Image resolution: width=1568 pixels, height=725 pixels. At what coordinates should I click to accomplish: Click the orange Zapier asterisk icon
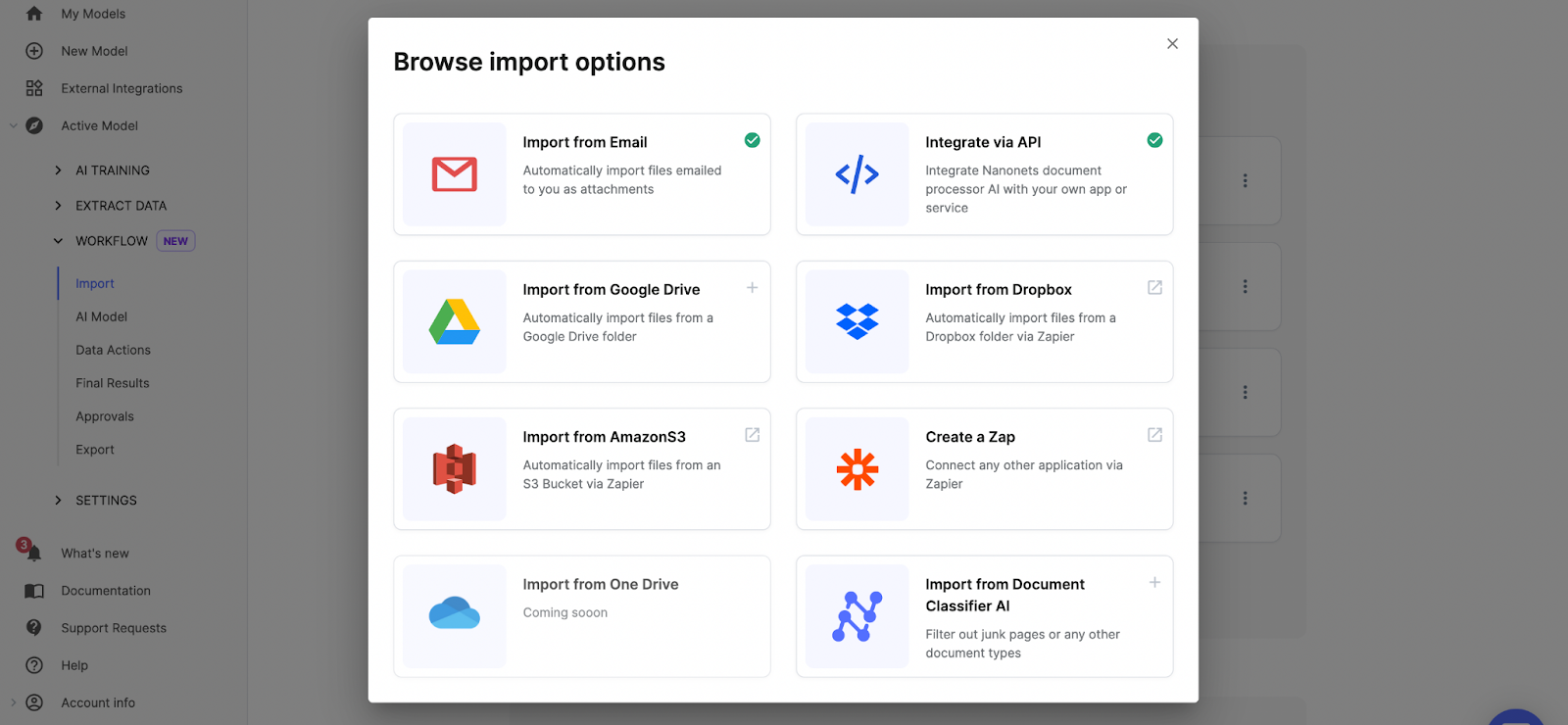tap(857, 469)
